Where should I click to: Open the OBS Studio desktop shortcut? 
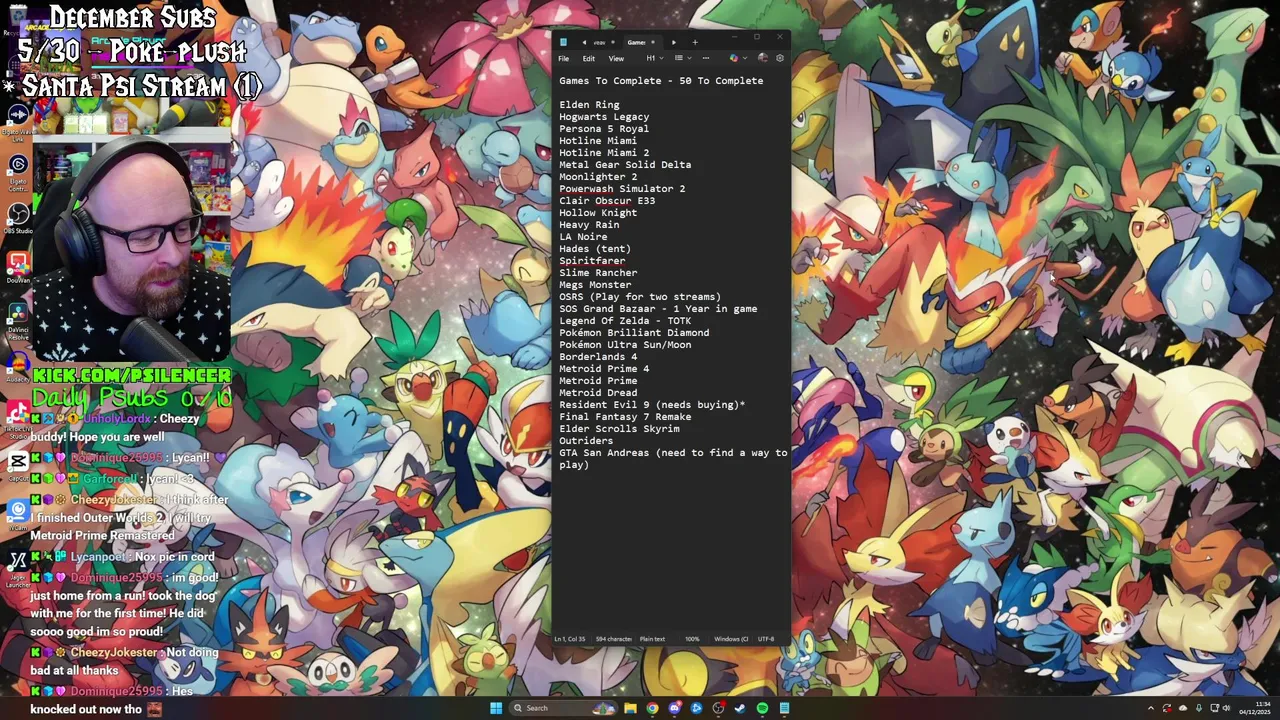tap(18, 218)
